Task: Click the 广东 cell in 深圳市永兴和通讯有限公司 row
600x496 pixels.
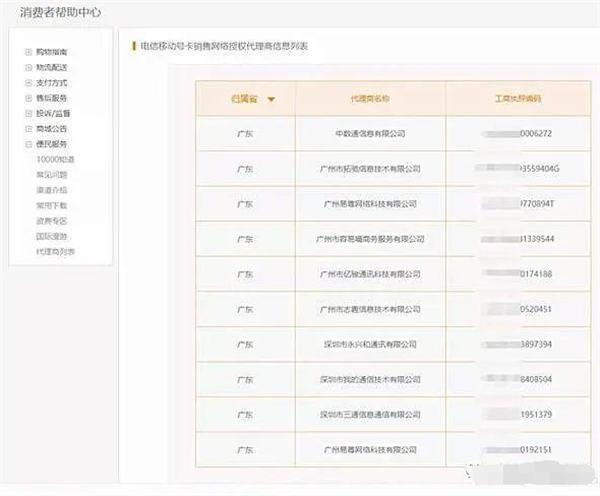Action: tap(245, 345)
